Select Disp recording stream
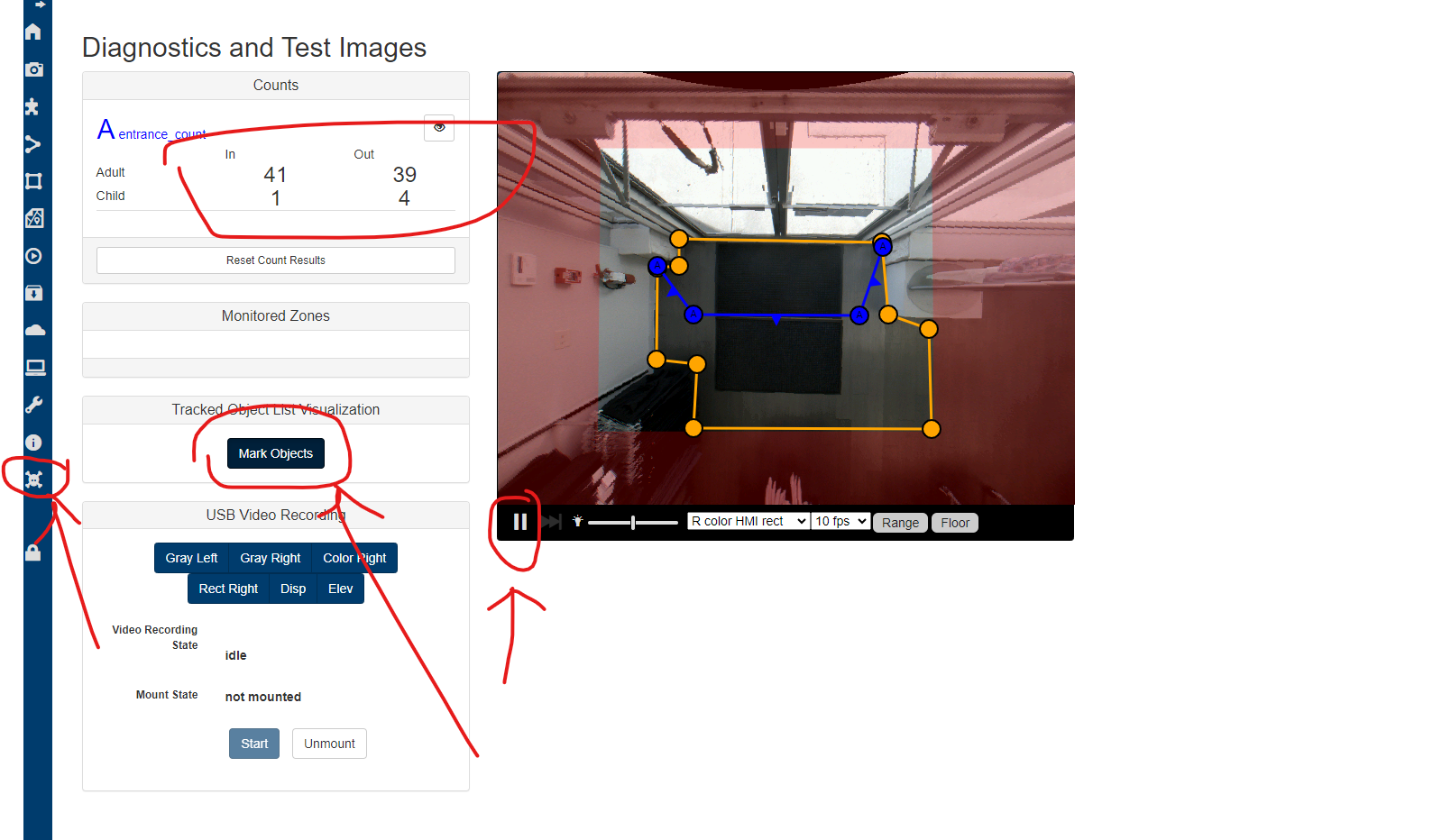The height and width of the screenshot is (840, 1442). 293,589
